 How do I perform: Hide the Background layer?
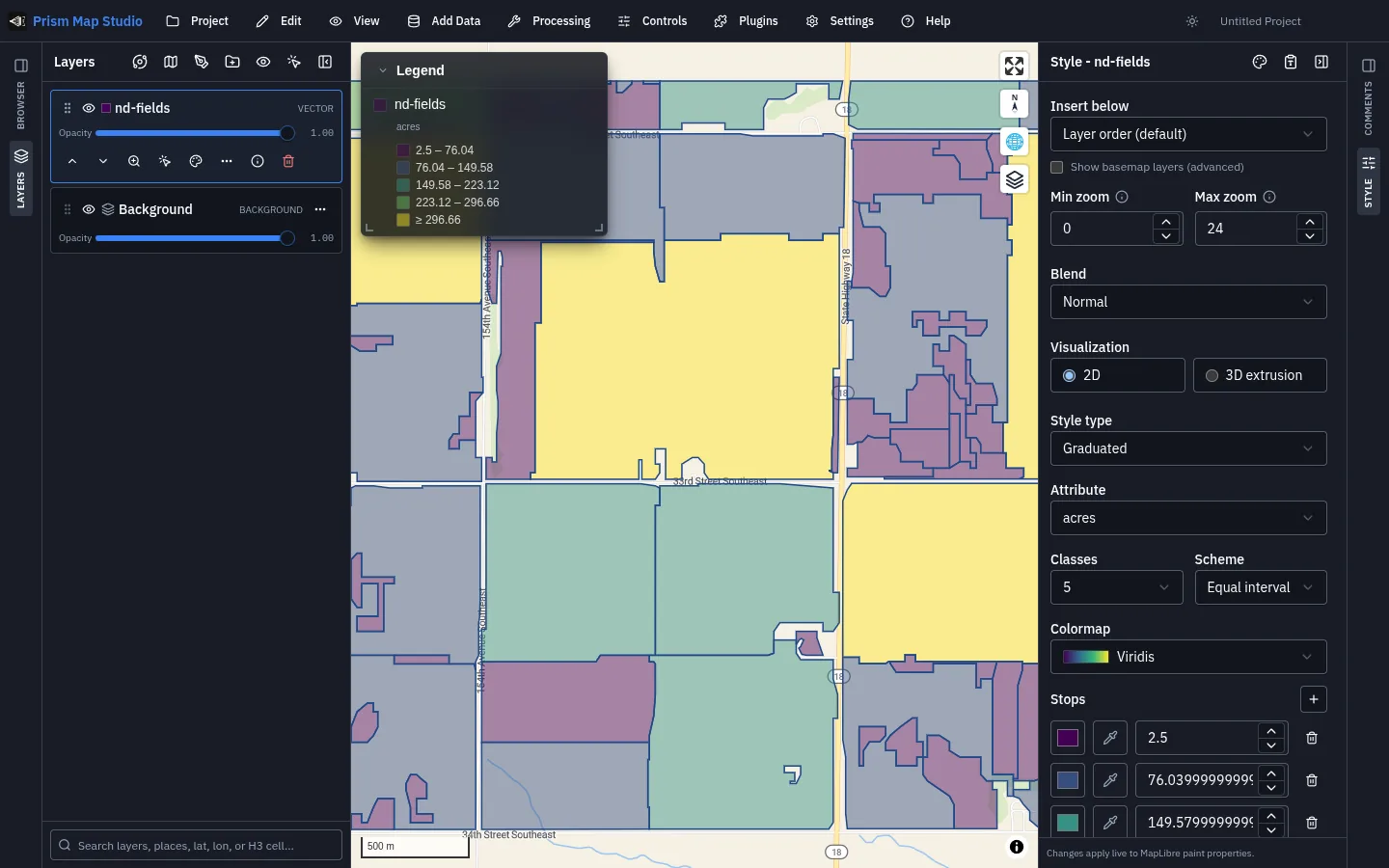[89, 209]
